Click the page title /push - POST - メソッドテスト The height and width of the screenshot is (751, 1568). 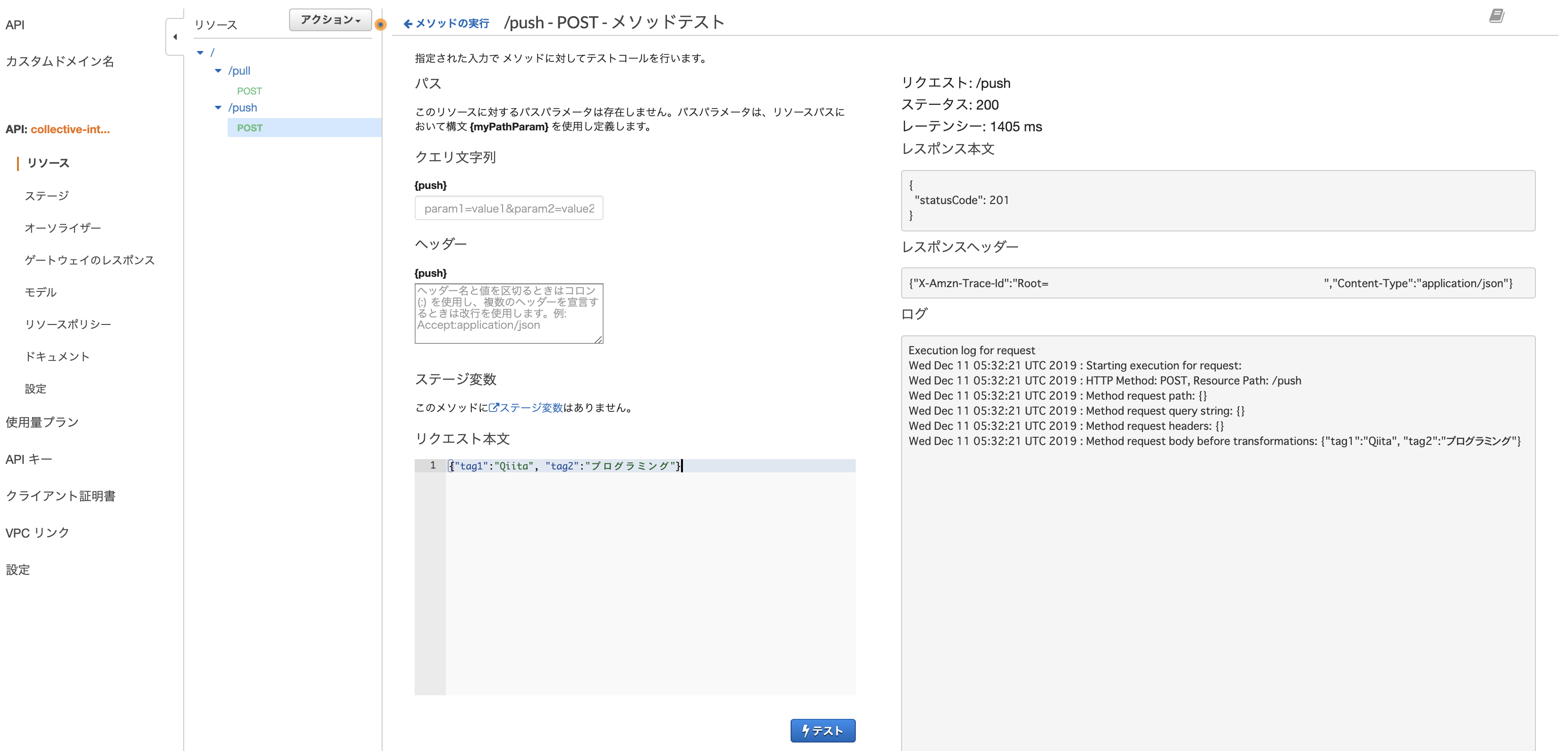tap(614, 23)
